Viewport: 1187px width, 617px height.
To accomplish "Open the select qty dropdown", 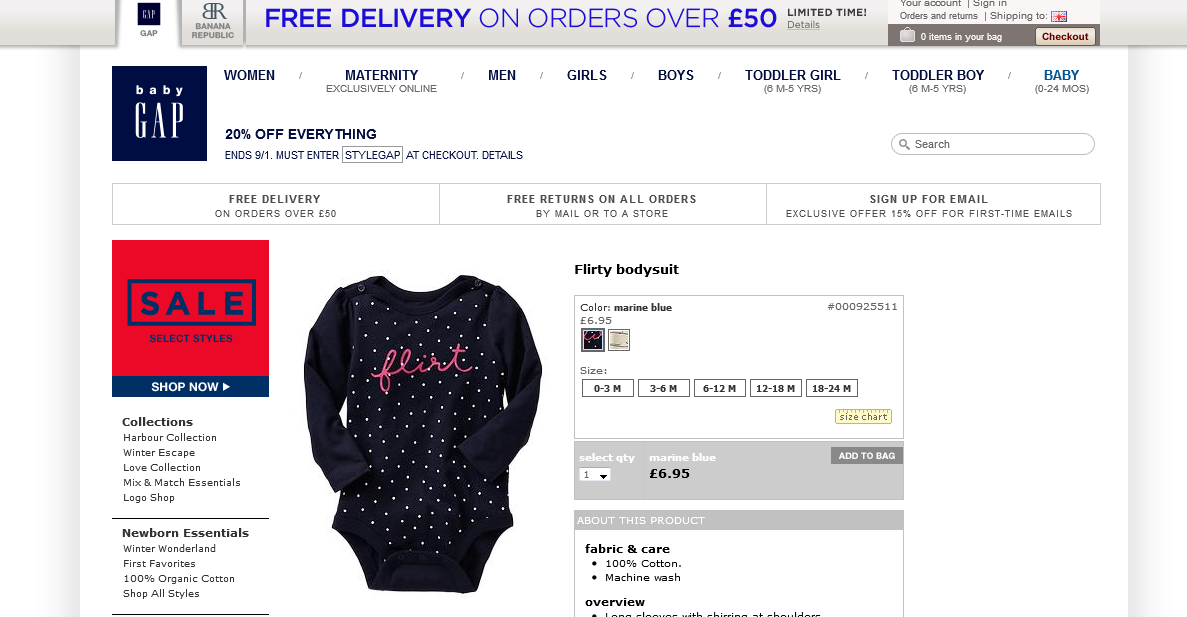I will pyautogui.click(x=594, y=475).
